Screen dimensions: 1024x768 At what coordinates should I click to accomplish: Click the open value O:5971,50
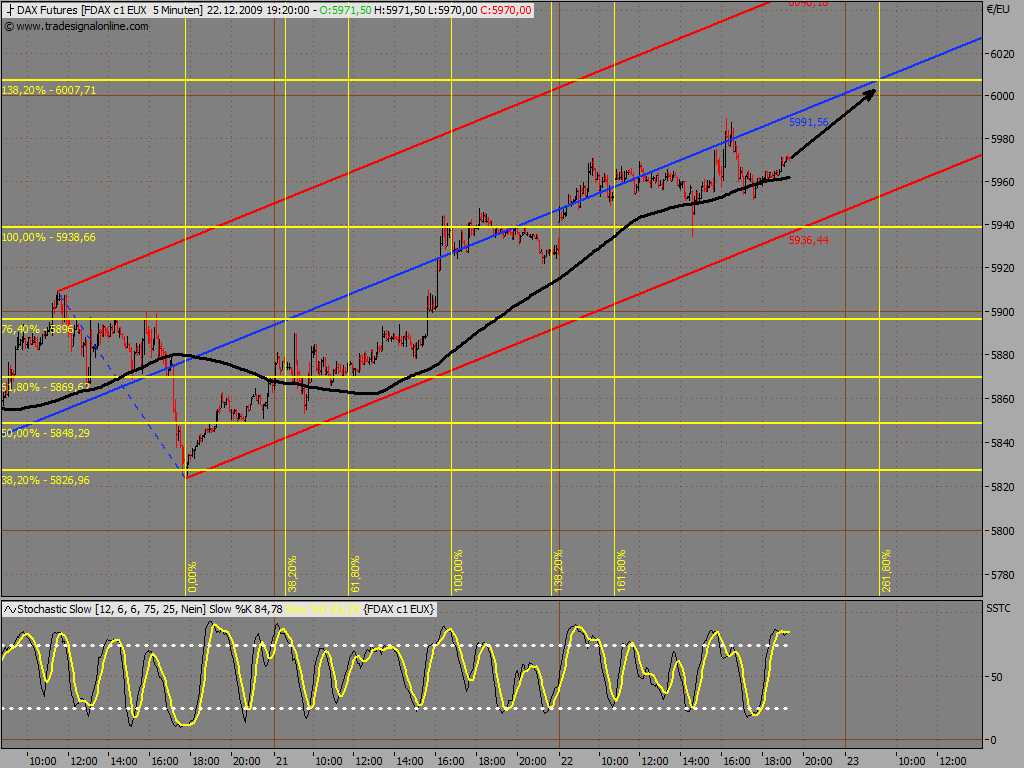345,10
